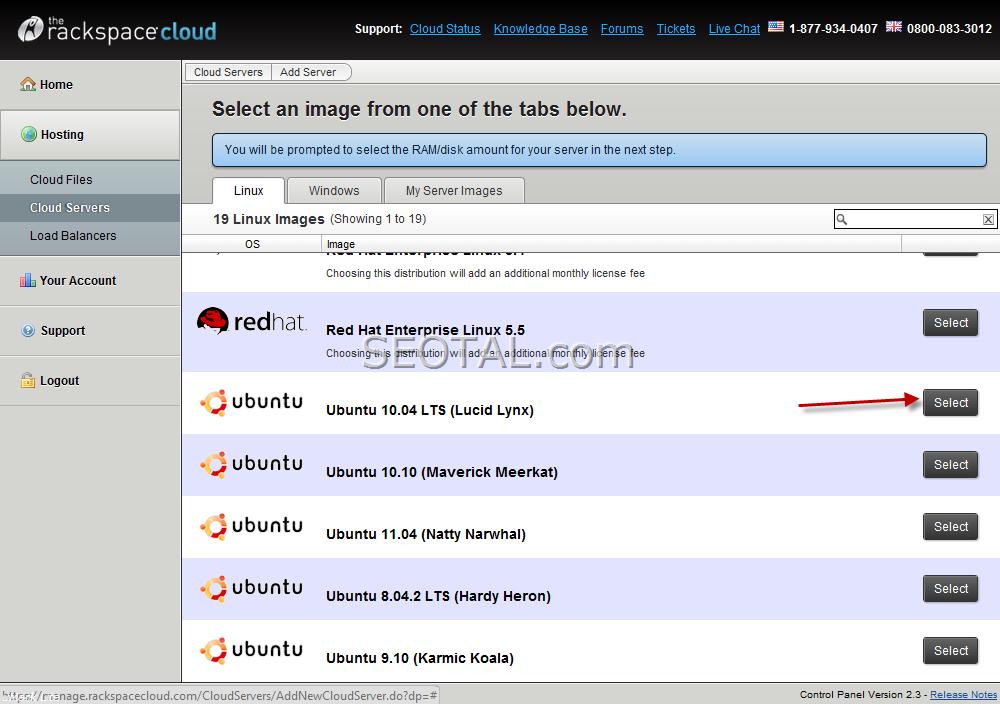Click 'Red Hat Enterprise Linux 5.5' text
The image size is (1000, 704).
click(425, 330)
